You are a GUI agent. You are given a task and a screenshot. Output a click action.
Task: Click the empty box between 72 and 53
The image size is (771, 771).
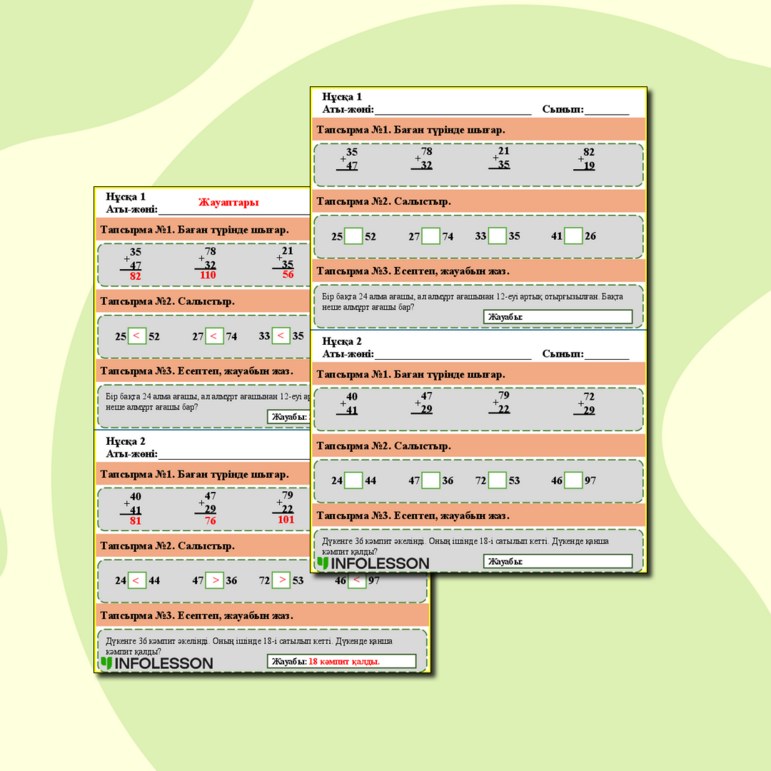point(497,480)
